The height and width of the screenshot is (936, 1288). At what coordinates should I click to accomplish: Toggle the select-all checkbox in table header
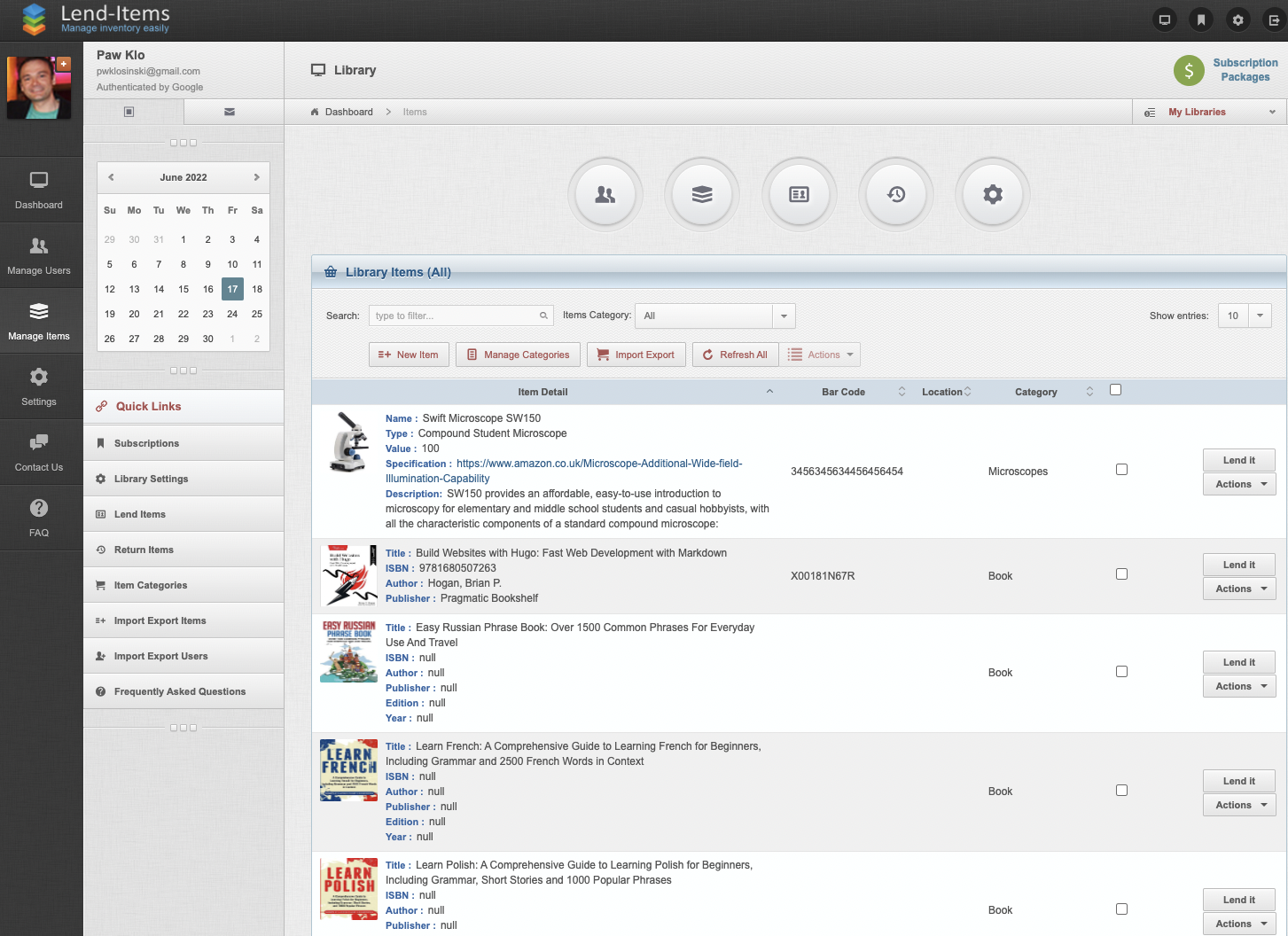coord(1115,389)
